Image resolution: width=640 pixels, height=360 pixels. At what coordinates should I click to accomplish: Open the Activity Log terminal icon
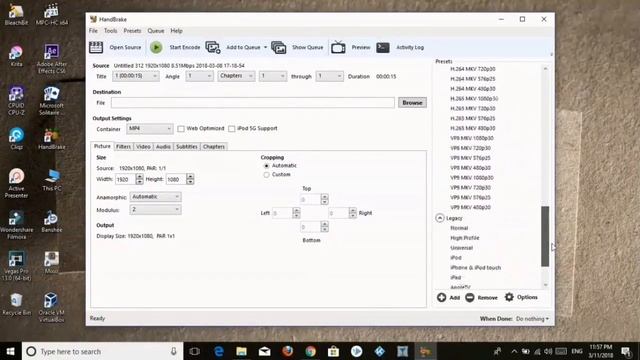[x=383, y=47]
